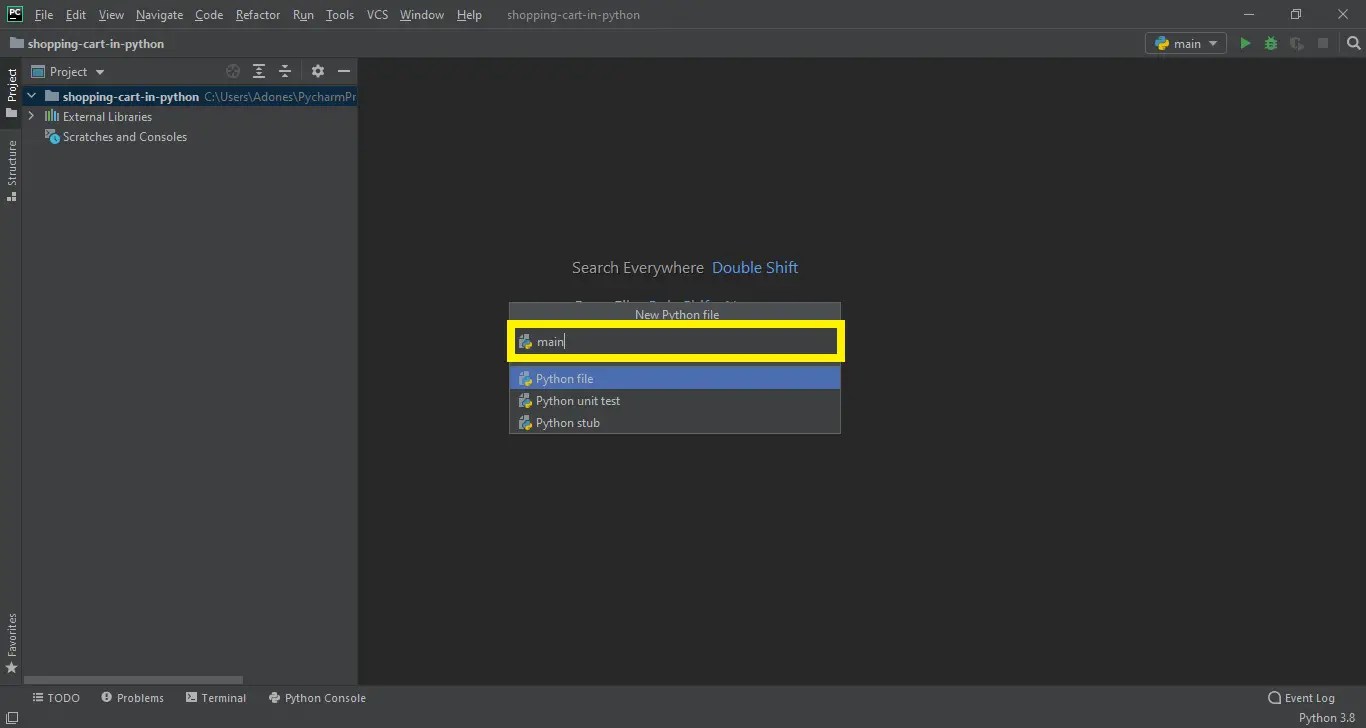Hide the Project tool window with the minimize icon
Image resolution: width=1366 pixels, height=728 pixels.
343,71
